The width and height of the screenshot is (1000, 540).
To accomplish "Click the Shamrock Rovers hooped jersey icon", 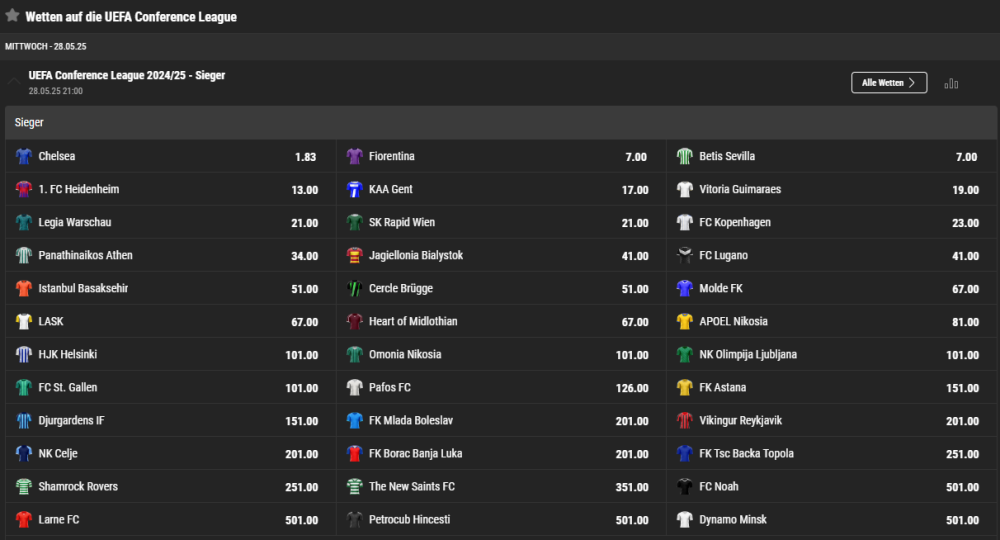I will 24,487.
